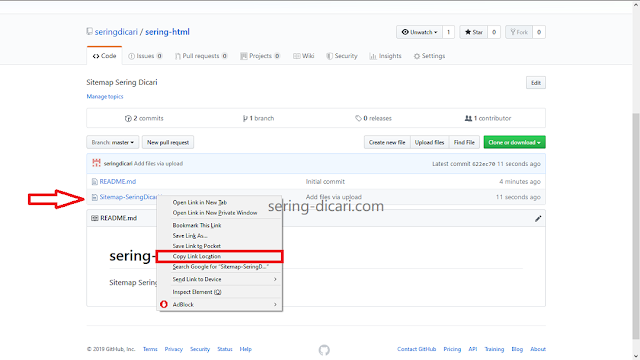Open the footer Privacy link

click(x=173, y=349)
